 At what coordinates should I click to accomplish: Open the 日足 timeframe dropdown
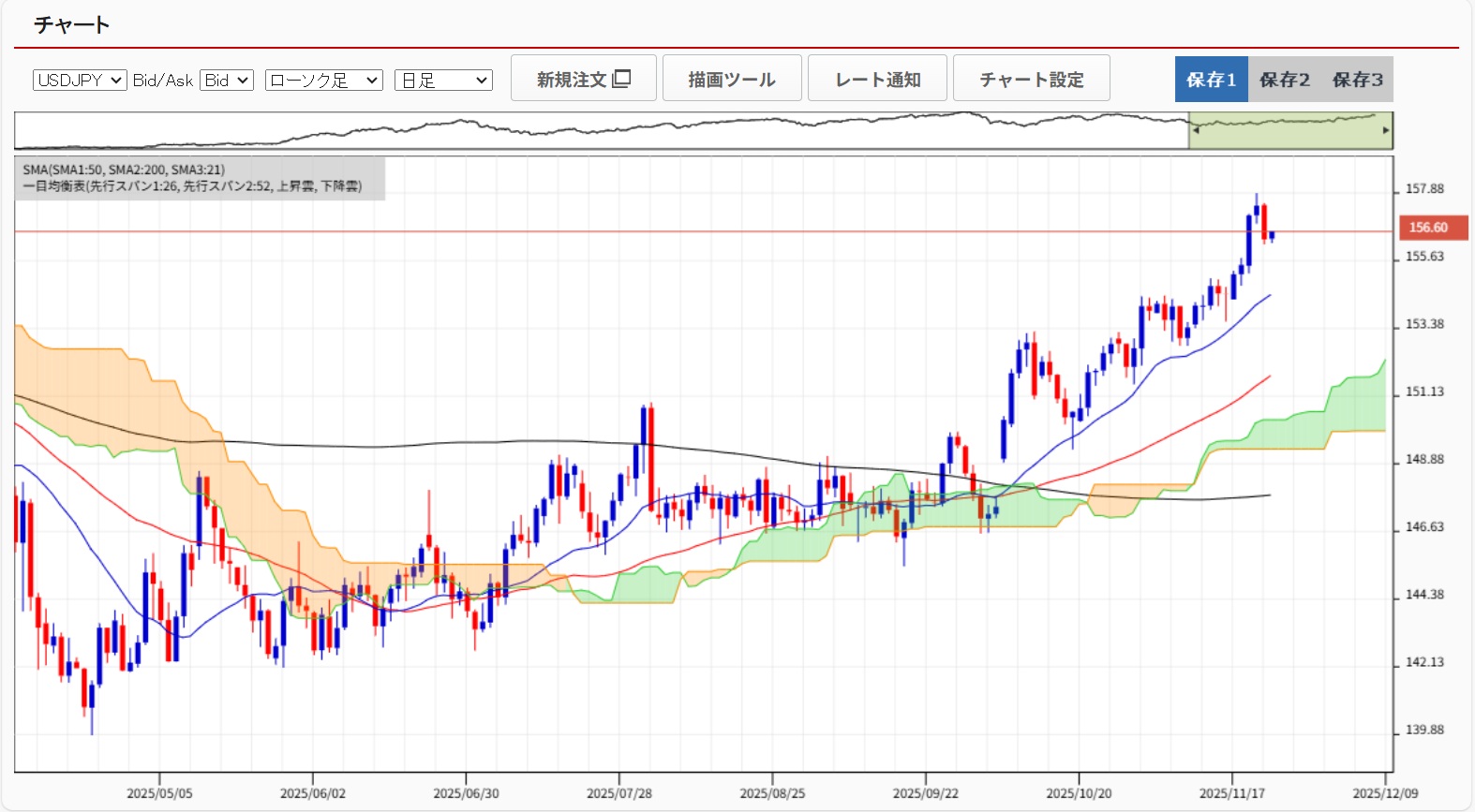[443, 81]
